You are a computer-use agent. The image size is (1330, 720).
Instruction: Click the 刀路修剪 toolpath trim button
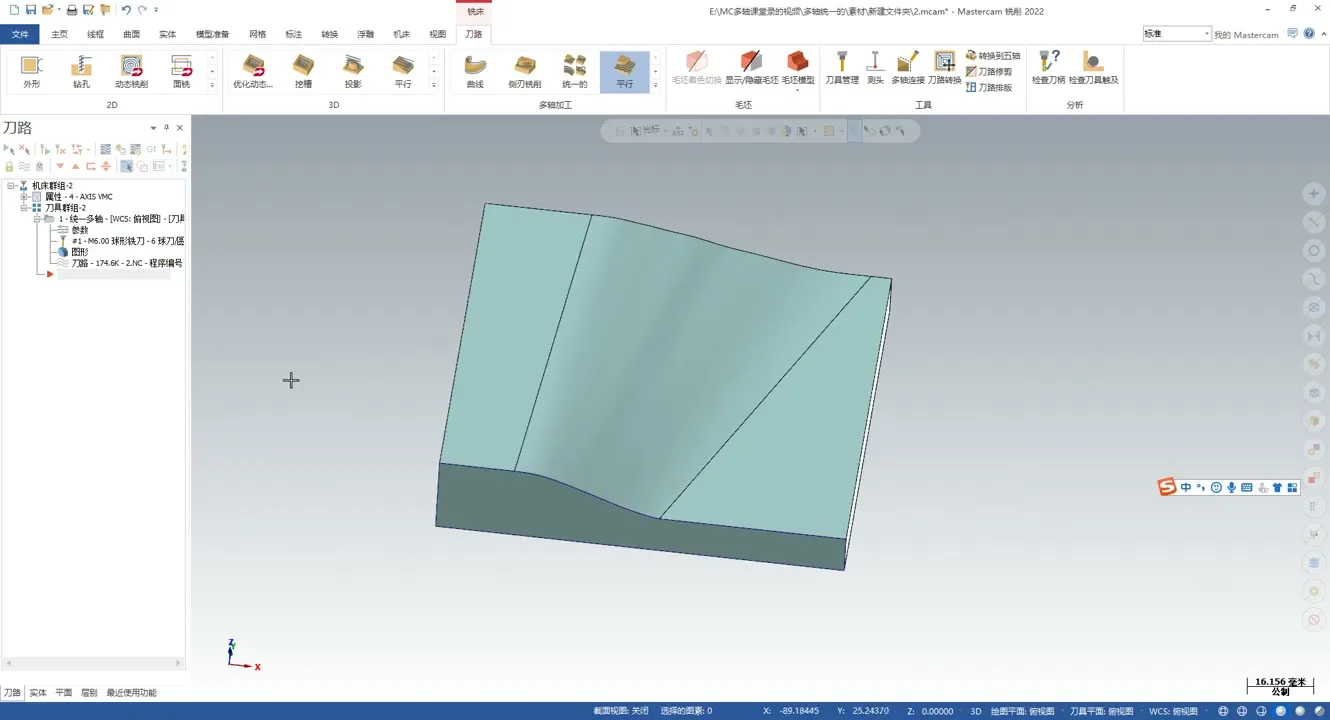(x=989, y=72)
